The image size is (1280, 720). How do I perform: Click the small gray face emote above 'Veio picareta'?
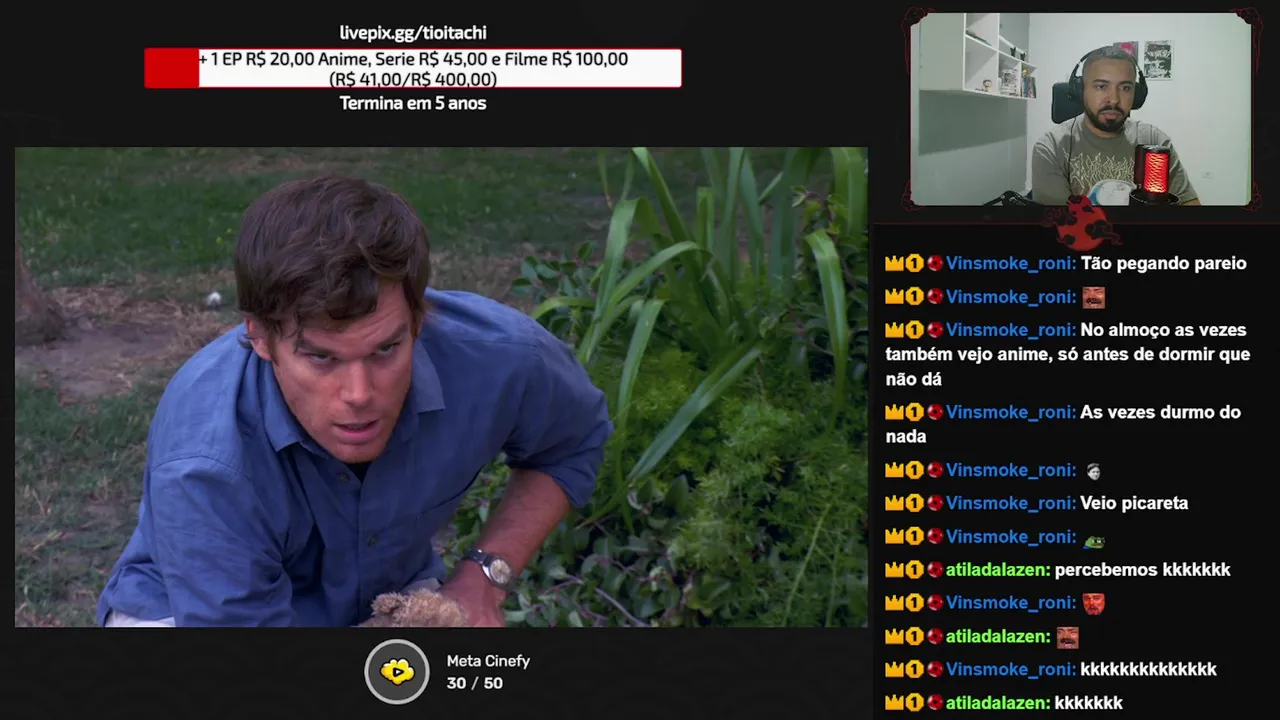(1093, 470)
